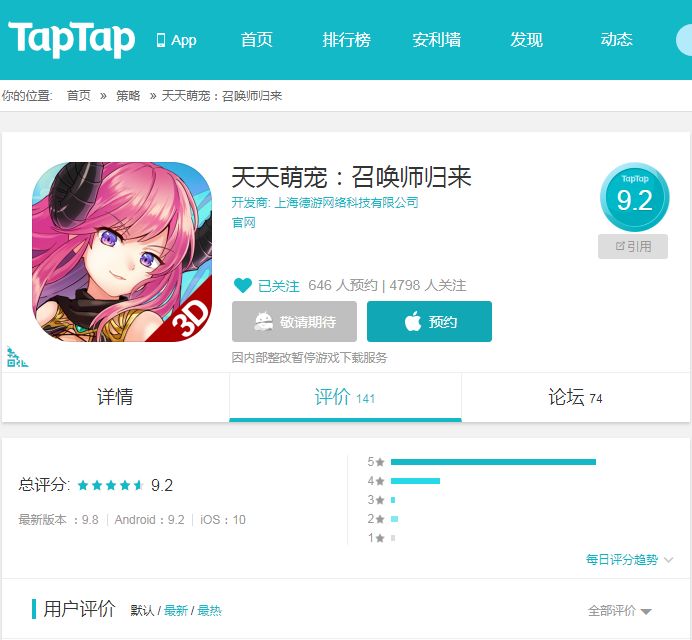Open 排行榜 rankings in top navigation
Screen dimensions: 692x640
click(x=346, y=40)
